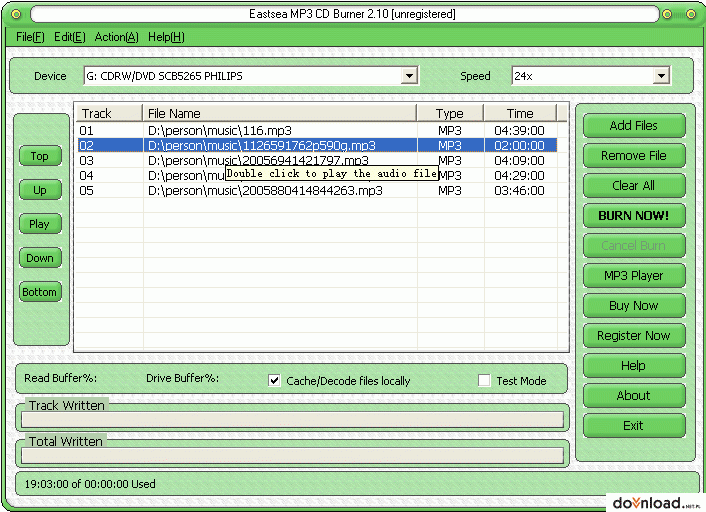Select file 1126591762p590g.mp3 row
706x512 pixels.
(x=317, y=145)
